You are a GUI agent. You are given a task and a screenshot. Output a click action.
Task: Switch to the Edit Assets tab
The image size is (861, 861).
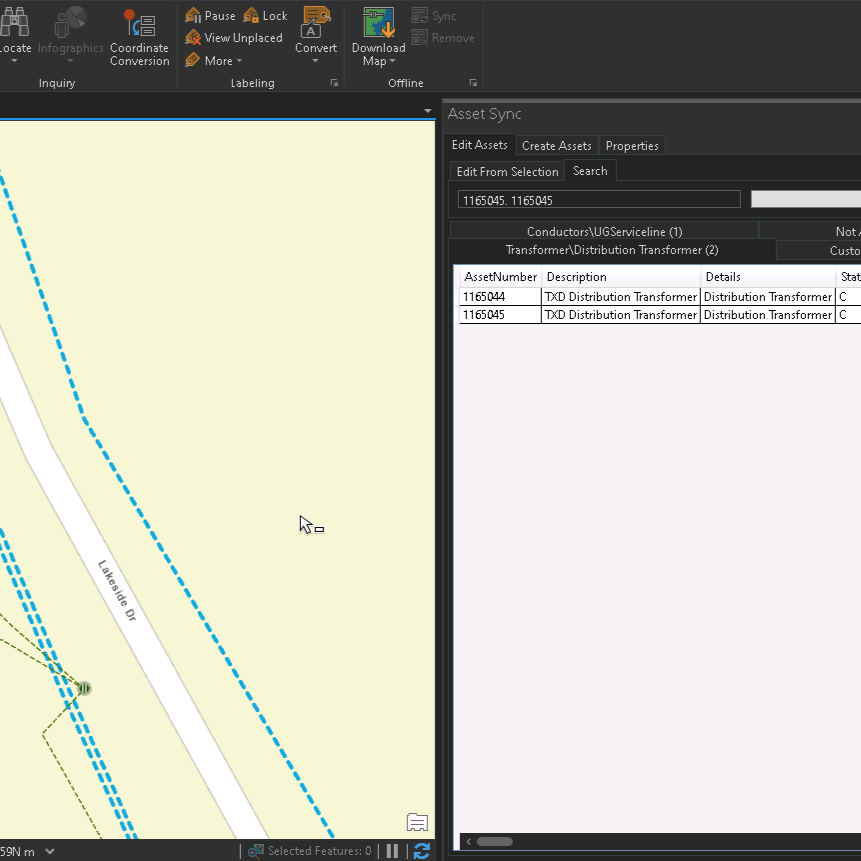[479, 145]
